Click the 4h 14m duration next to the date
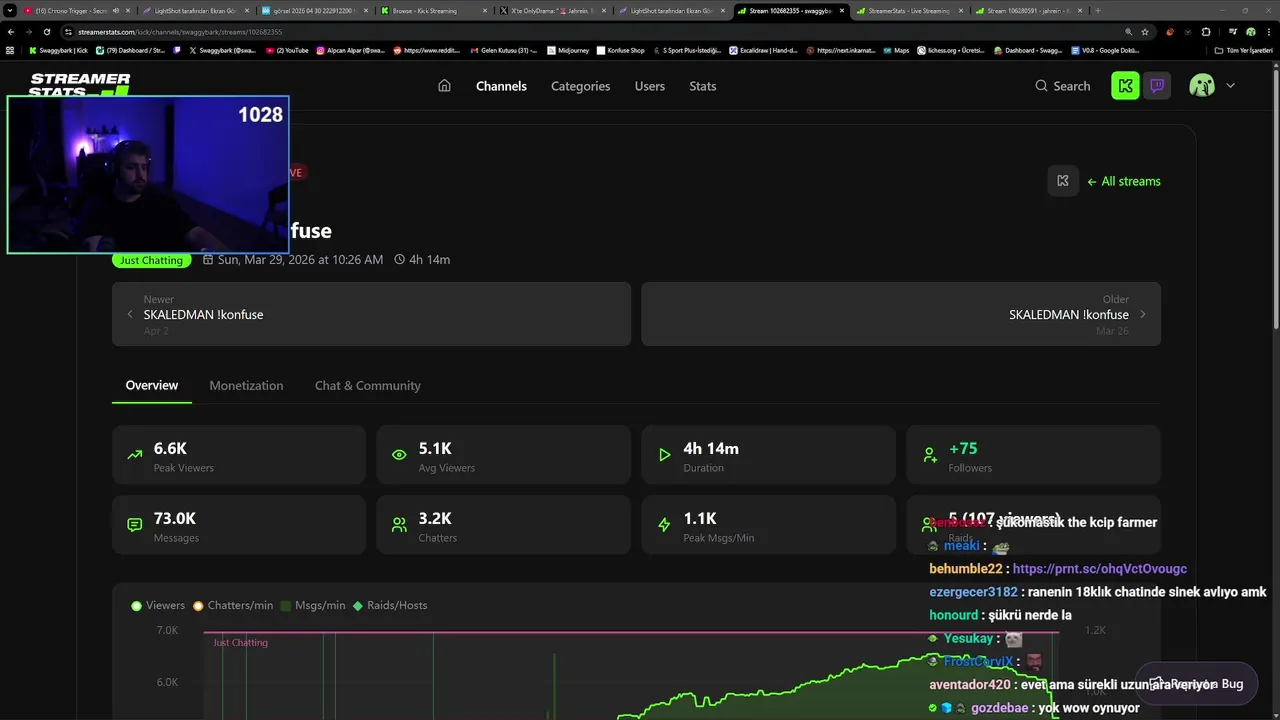Viewport: 1280px width, 720px height. pyautogui.click(x=429, y=259)
